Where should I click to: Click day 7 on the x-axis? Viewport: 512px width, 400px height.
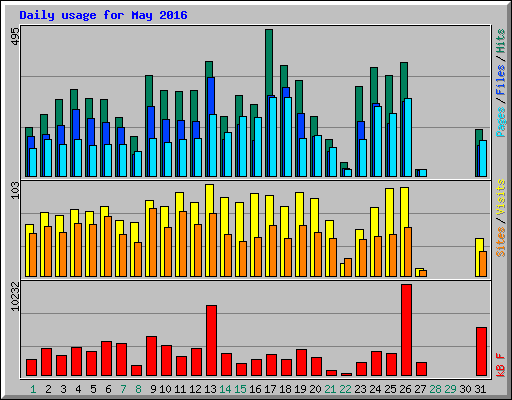click(x=123, y=389)
